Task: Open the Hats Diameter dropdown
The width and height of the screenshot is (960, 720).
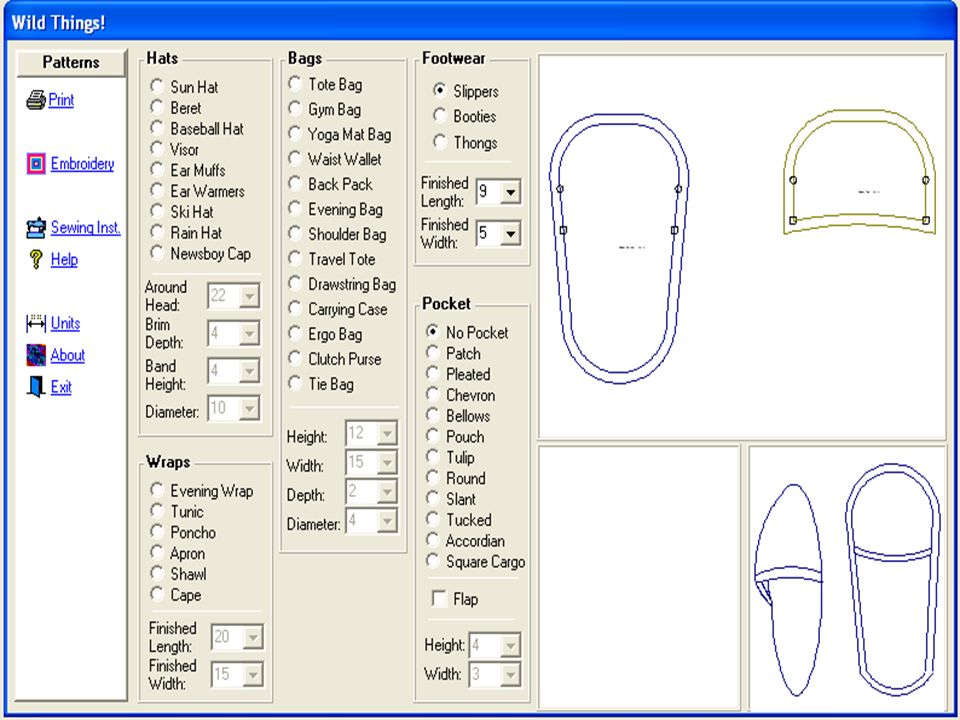Action: click(x=249, y=408)
